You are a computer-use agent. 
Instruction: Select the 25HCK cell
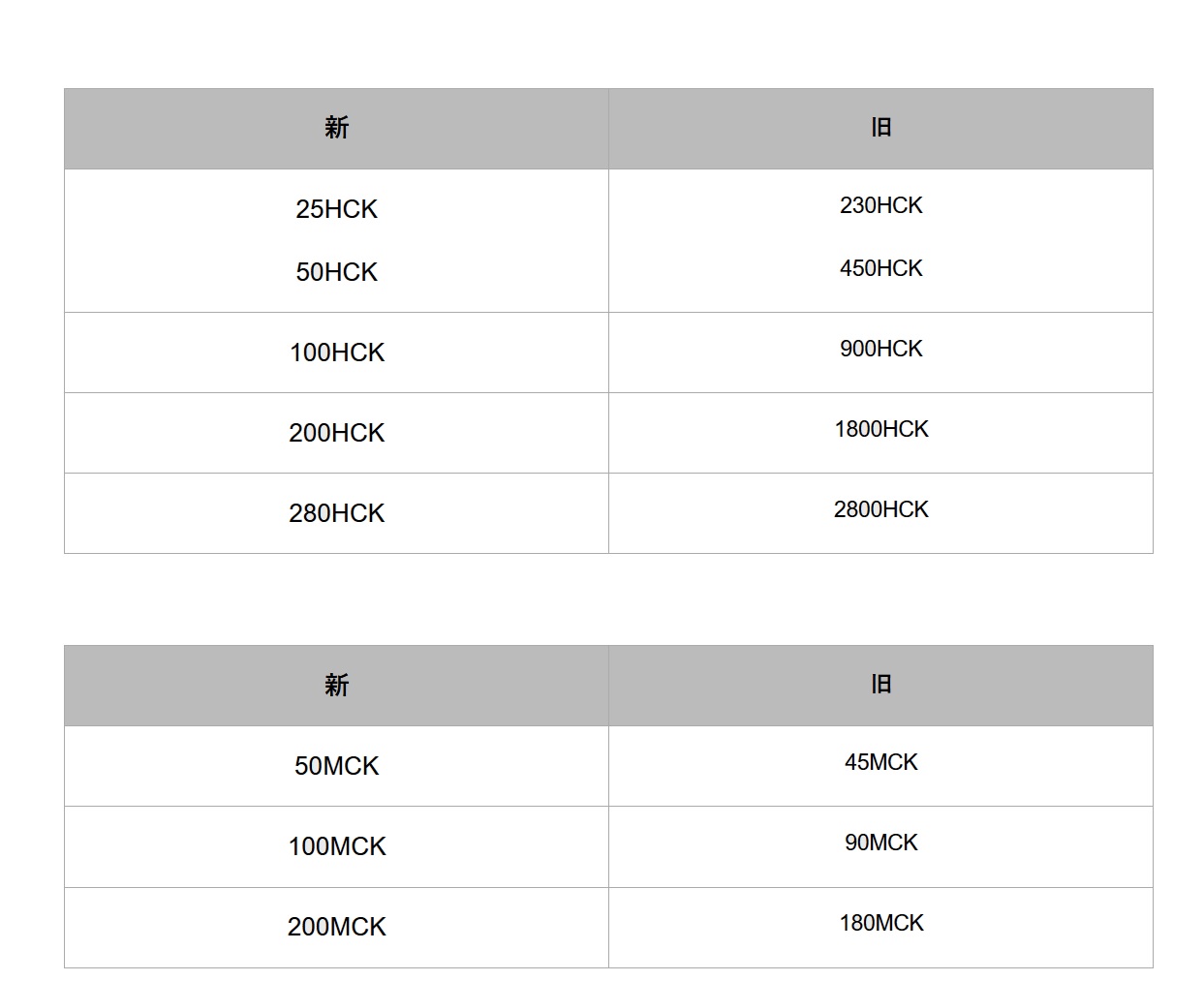click(x=336, y=209)
